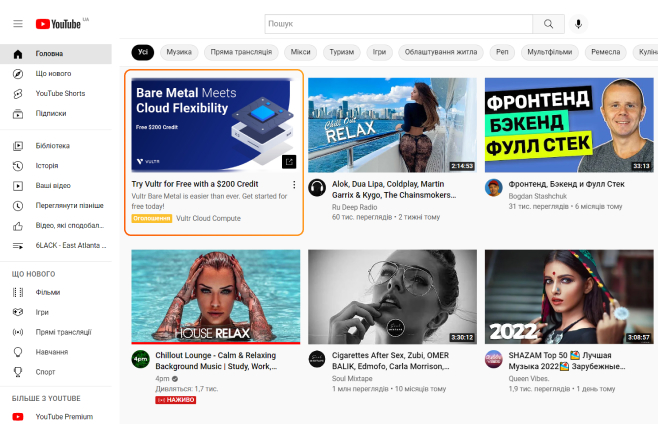This screenshot has width=658, height=435.
Task: Click the Переглянути пізніше clock icon
Action: tap(18, 206)
